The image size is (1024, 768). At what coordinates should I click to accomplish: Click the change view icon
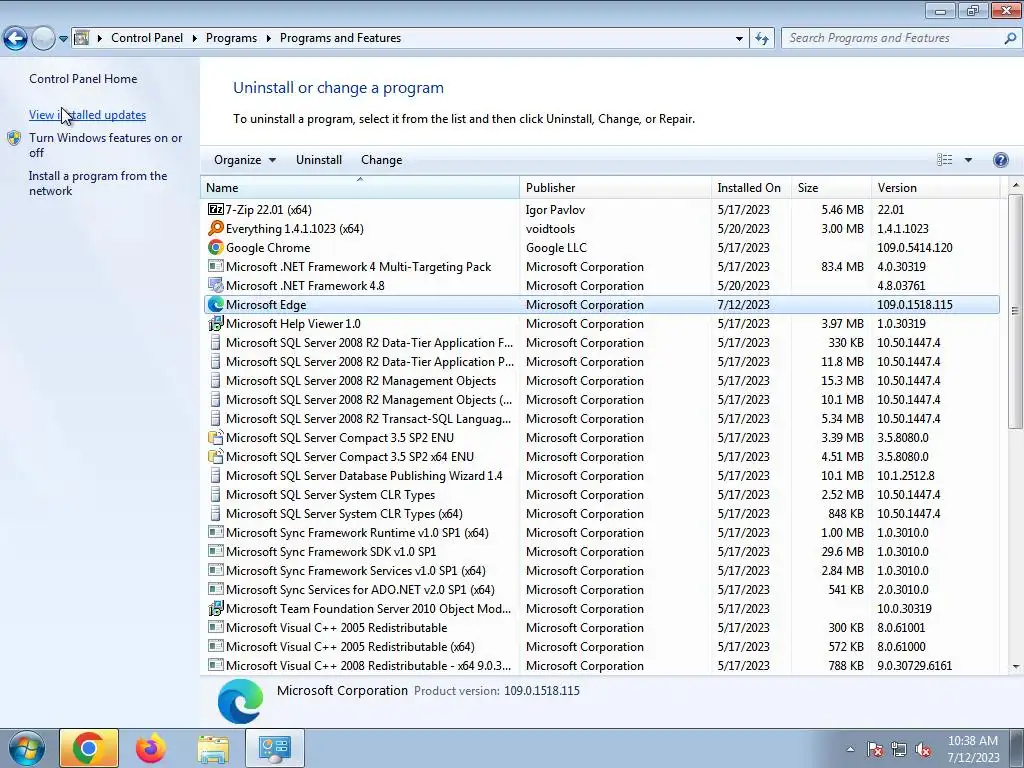(x=944, y=160)
